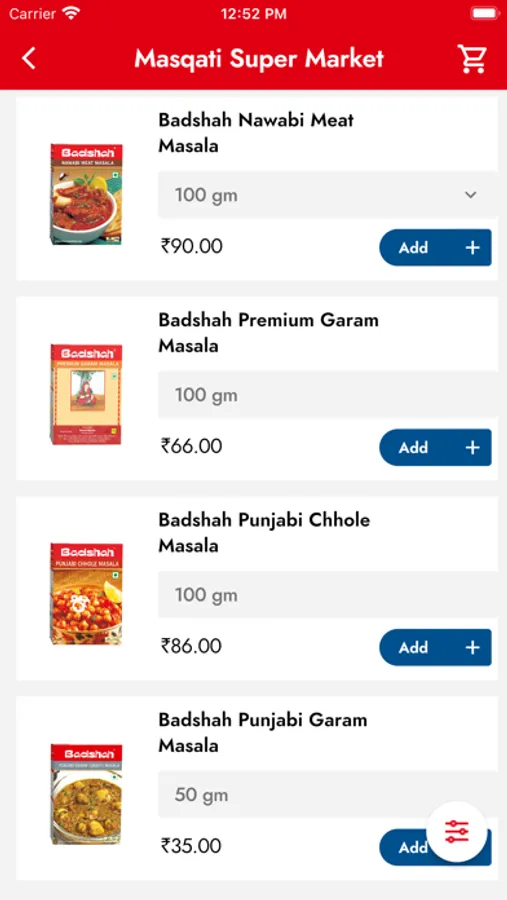View Premium Garam Masala product image
Screen dimensions: 507x900
point(86,394)
